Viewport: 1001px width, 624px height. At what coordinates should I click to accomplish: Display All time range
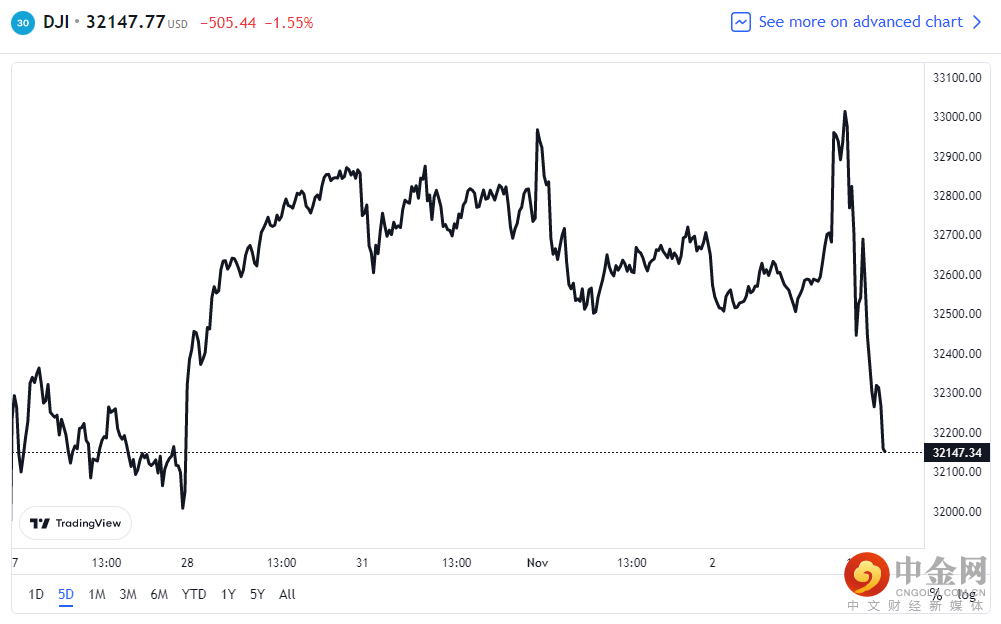287,594
